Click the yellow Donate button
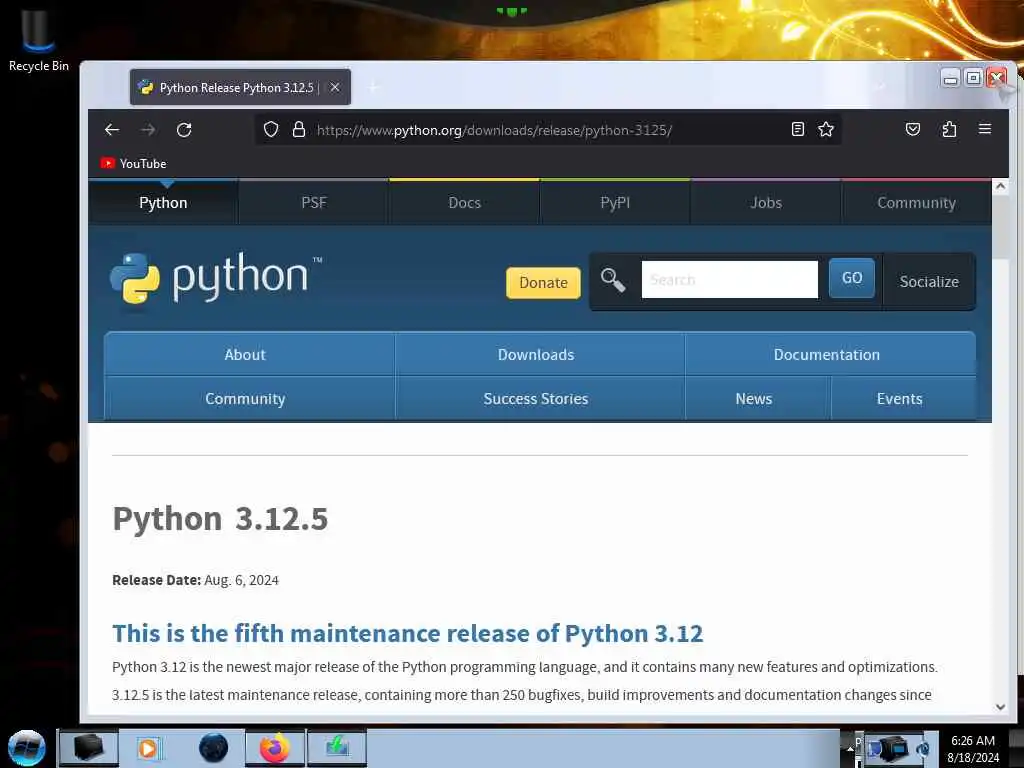This screenshot has width=1024, height=768. [543, 283]
